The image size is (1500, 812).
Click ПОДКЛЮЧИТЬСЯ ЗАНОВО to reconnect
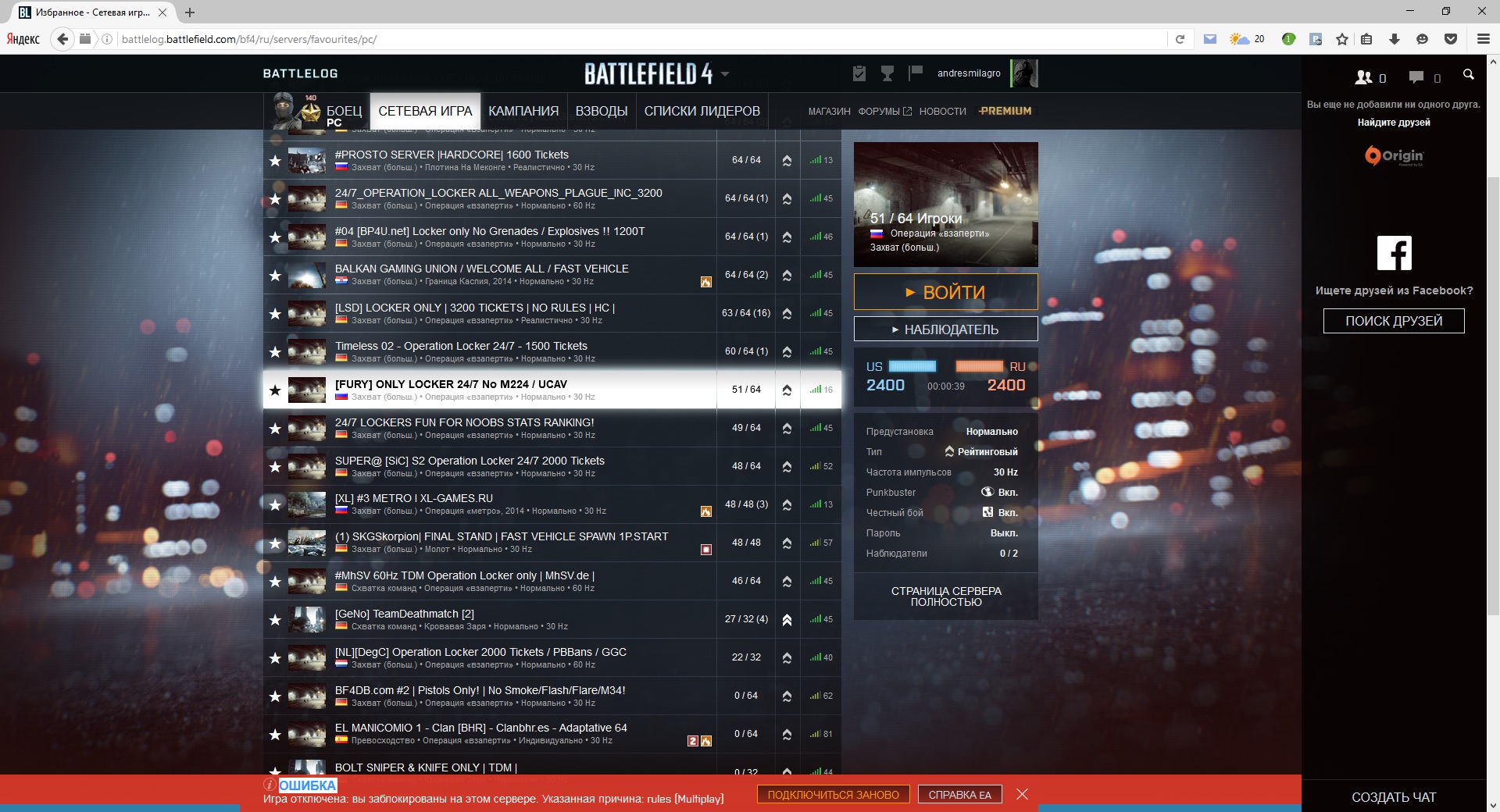click(x=834, y=795)
